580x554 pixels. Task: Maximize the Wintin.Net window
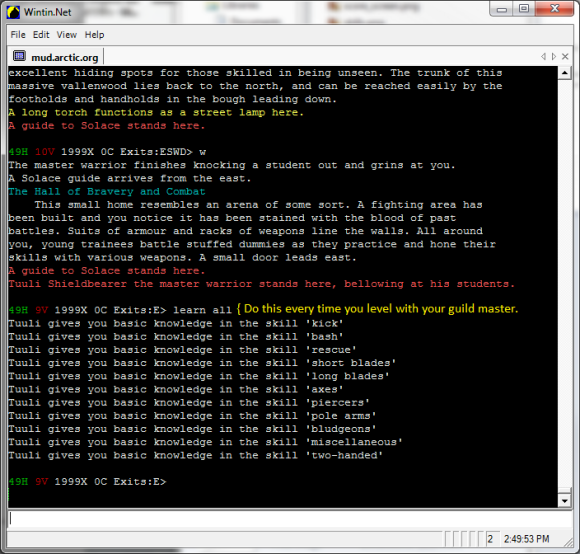point(523,9)
